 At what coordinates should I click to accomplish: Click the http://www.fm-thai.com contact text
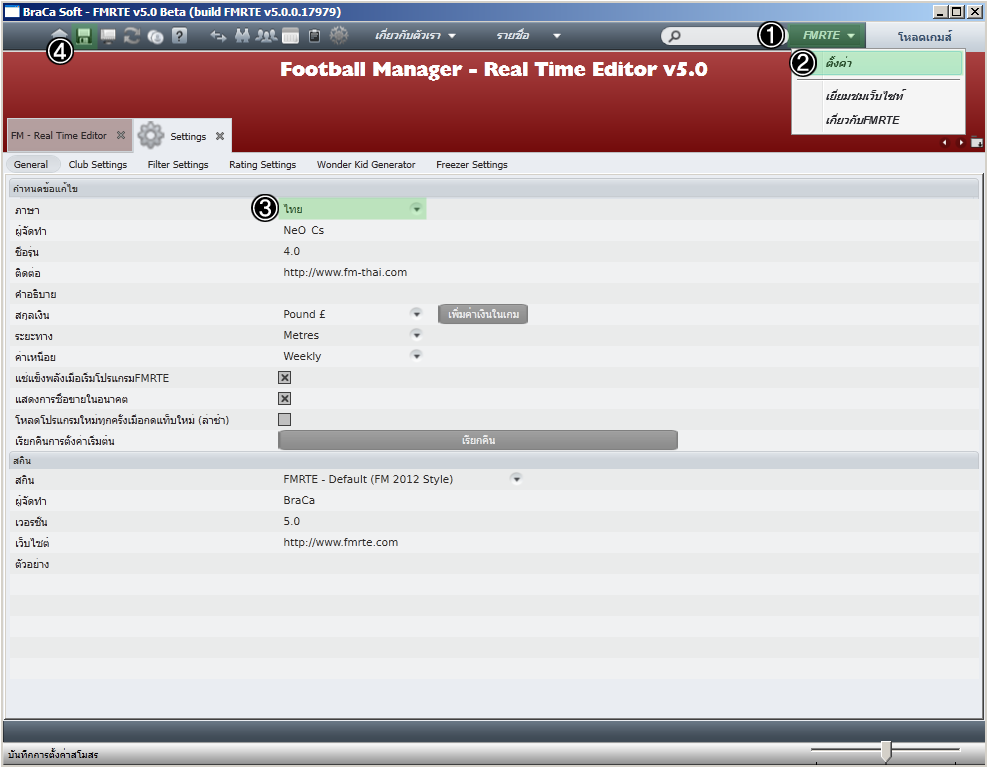[345, 272]
